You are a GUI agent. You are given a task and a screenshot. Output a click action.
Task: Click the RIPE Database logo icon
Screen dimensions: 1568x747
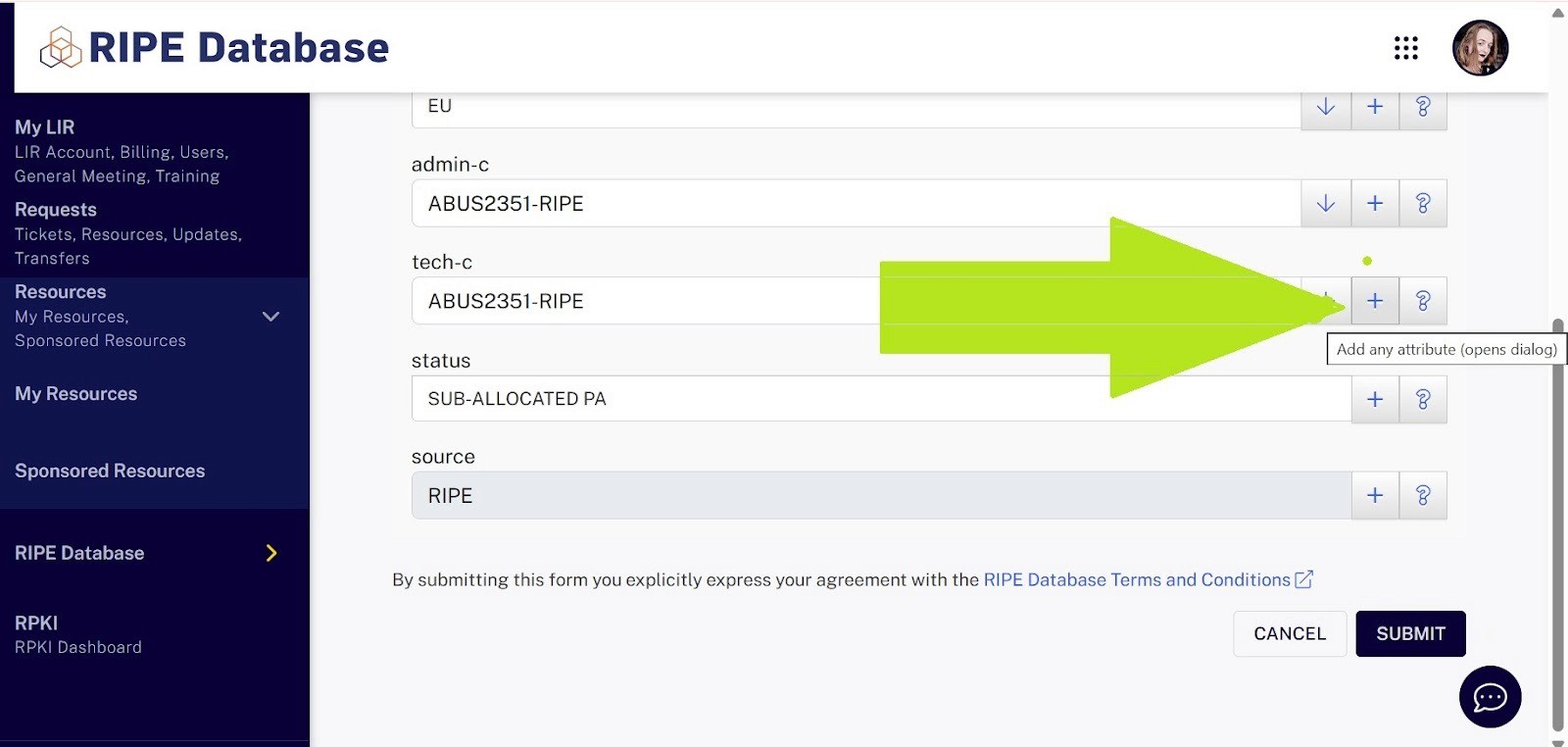(61, 47)
